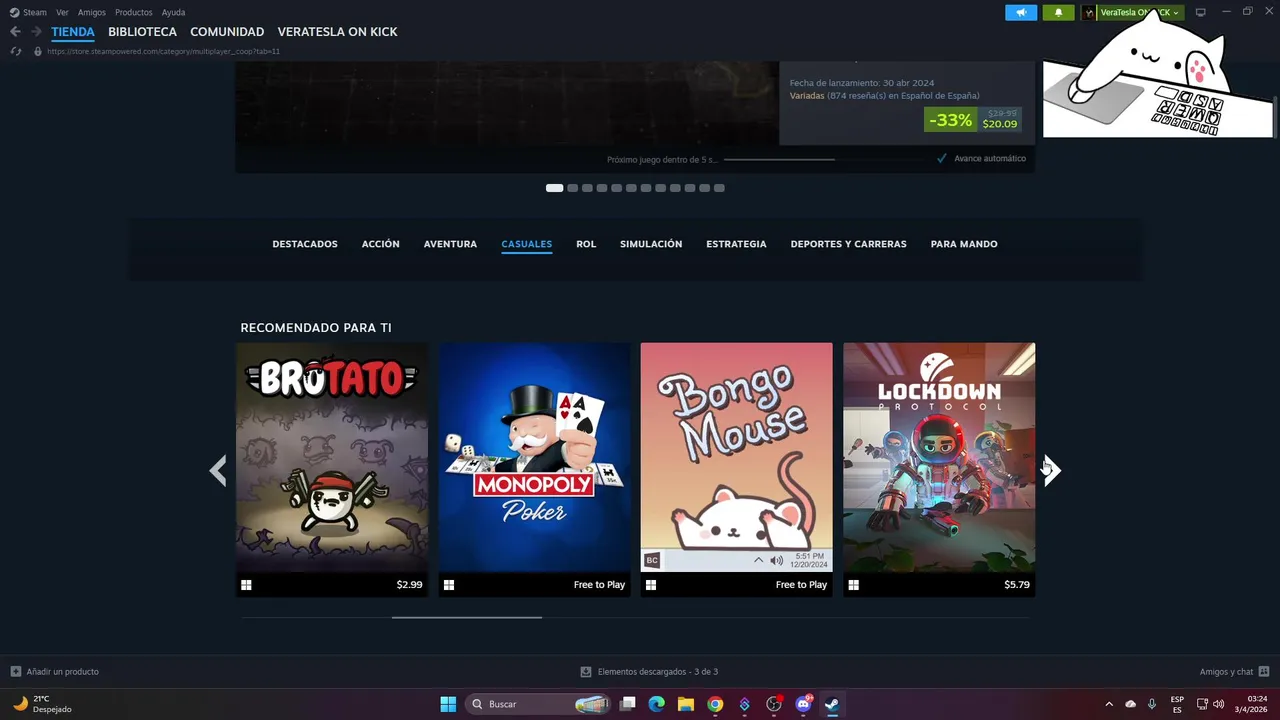The image size is (1280, 720).
Task: Open the VeraTesla account dropdown
Action: [x=1133, y=12]
